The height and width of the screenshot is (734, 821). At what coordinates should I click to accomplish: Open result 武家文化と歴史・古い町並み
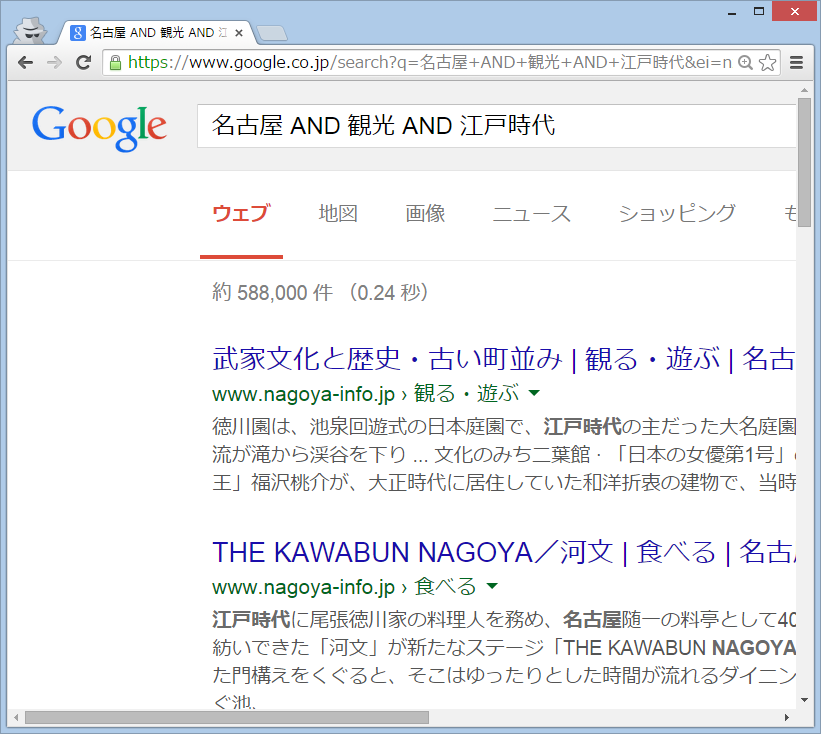point(504,359)
